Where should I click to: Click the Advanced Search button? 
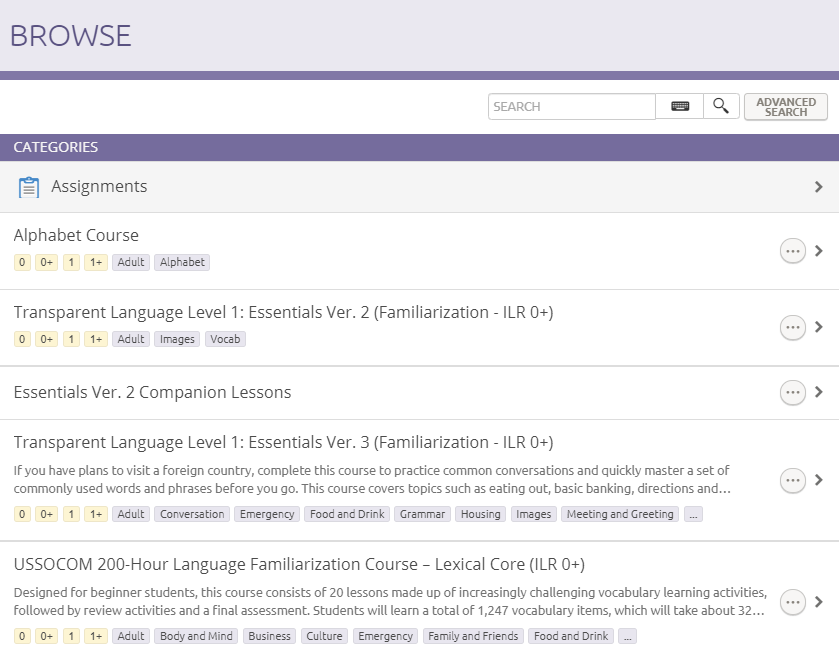tap(785, 106)
